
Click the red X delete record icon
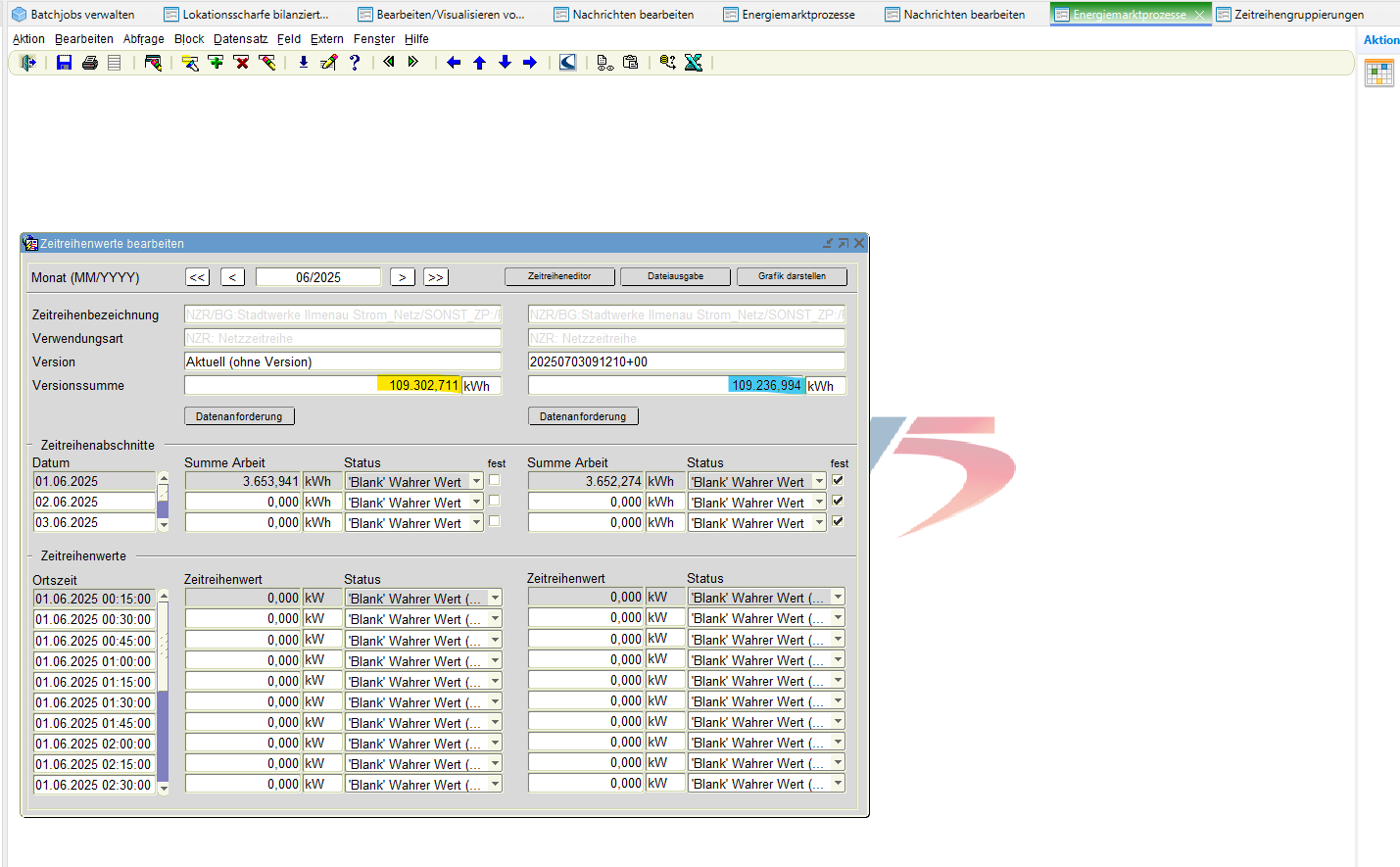pyautogui.click(x=242, y=63)
